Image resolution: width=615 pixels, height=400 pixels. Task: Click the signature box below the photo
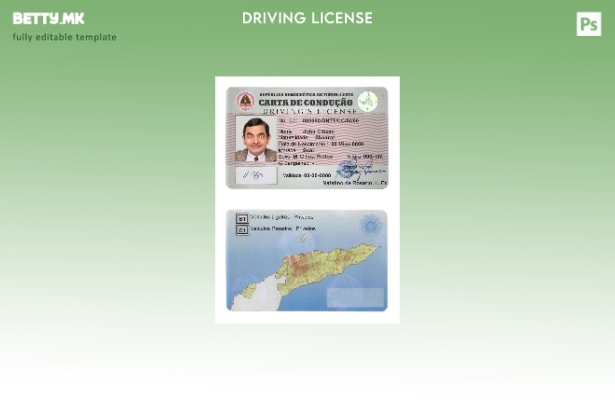click(256, 175)
